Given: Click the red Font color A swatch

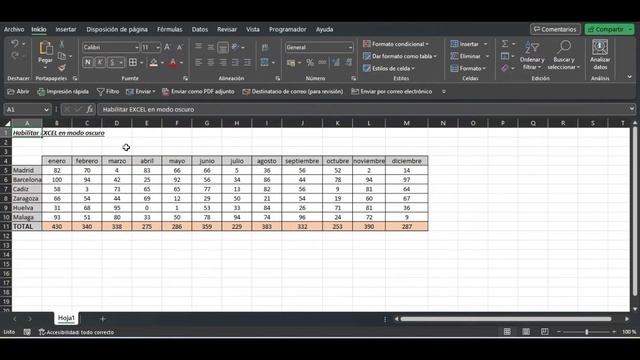Looking at the screenshot, I should pos(173,63).
